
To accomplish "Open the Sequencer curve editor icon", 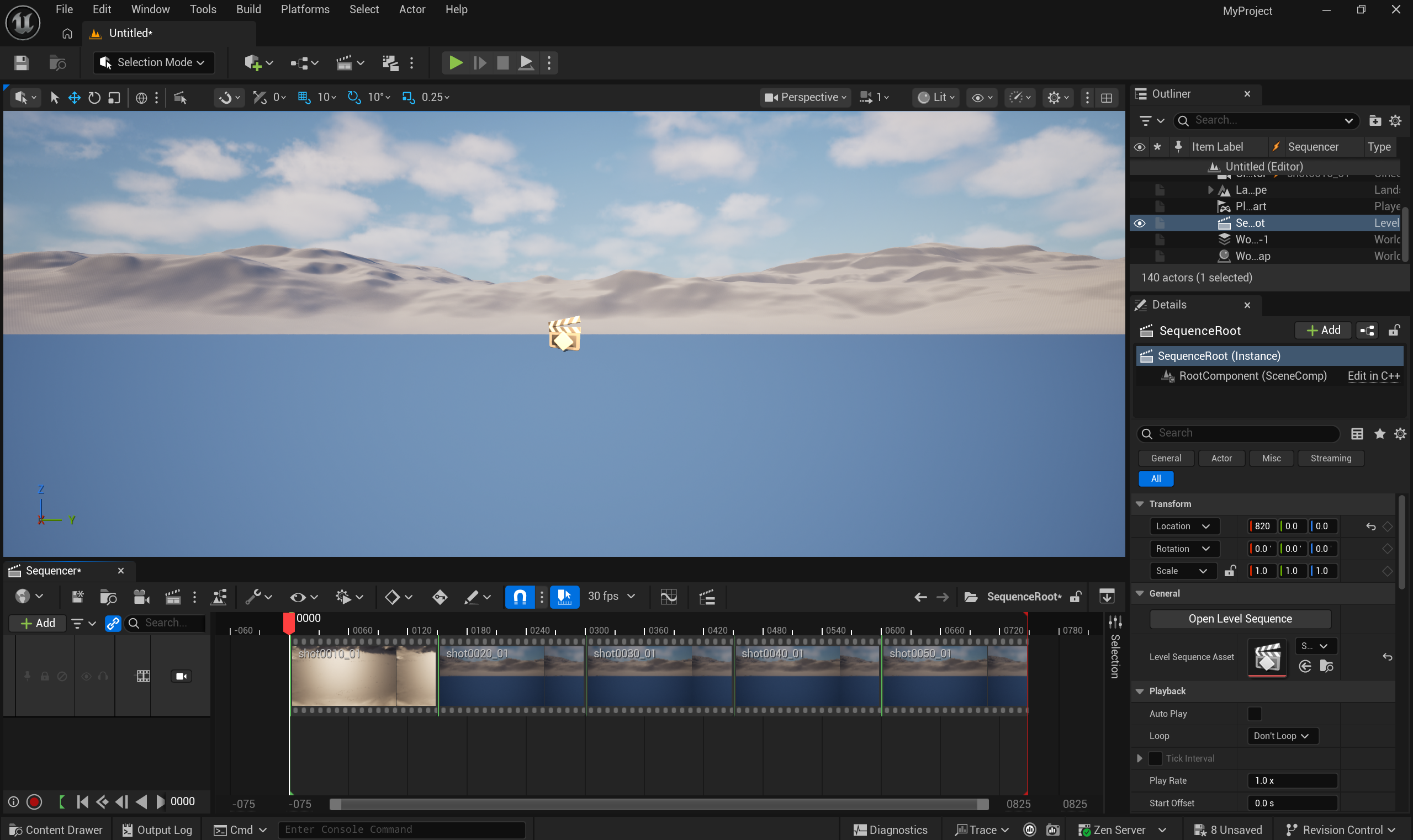I will 668,597.
